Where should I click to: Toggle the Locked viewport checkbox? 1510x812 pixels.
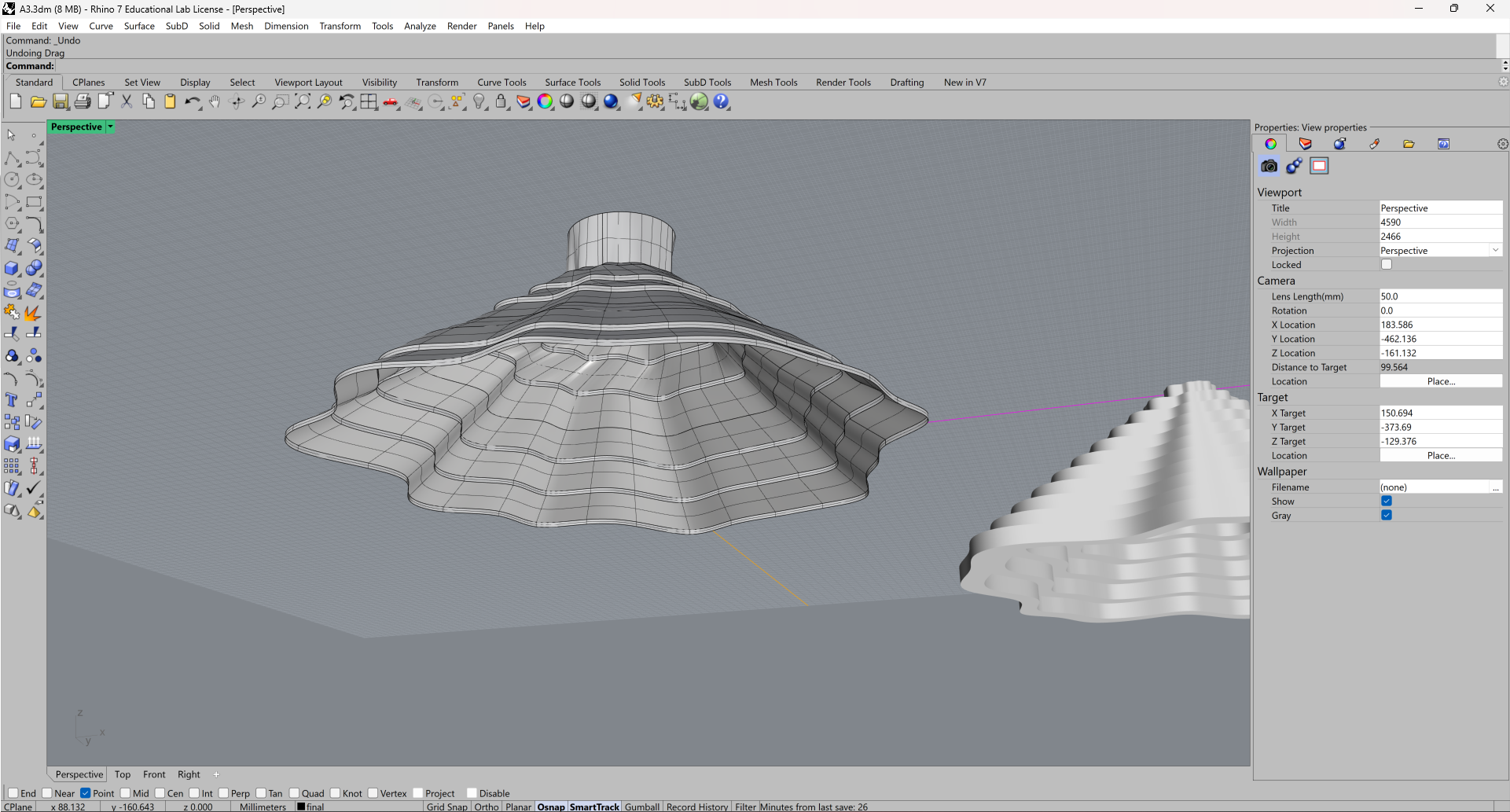pyautogui.click(x=1387, y=265)
